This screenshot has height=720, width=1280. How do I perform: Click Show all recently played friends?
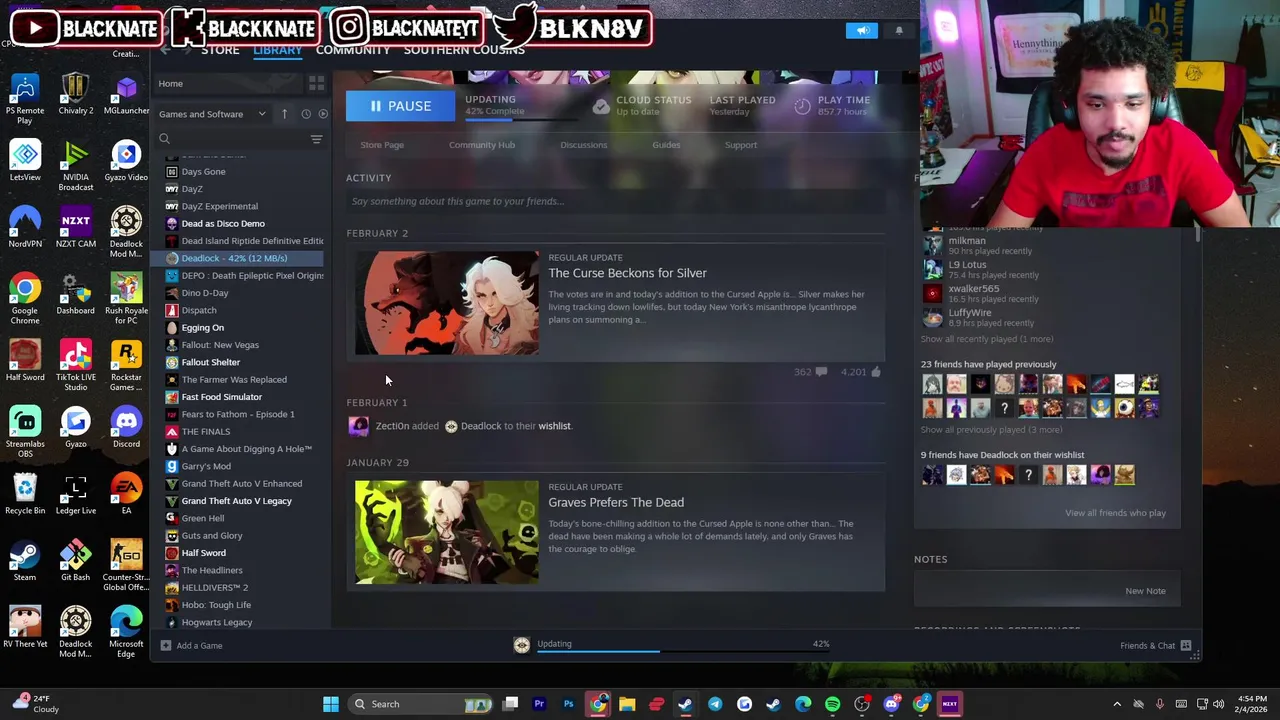tap(986, 339)
